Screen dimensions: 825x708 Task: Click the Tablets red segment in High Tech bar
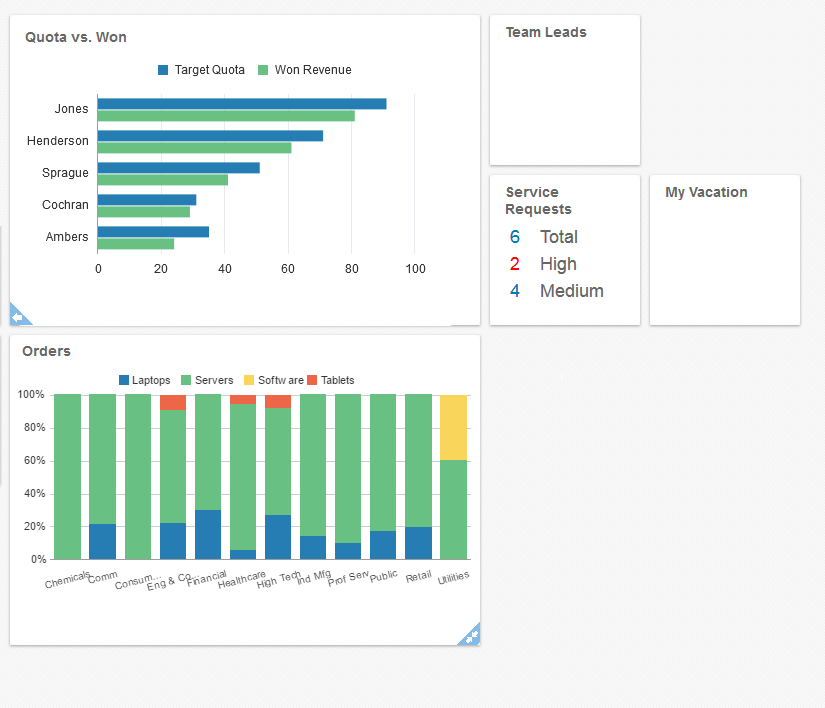coord(278,401)
